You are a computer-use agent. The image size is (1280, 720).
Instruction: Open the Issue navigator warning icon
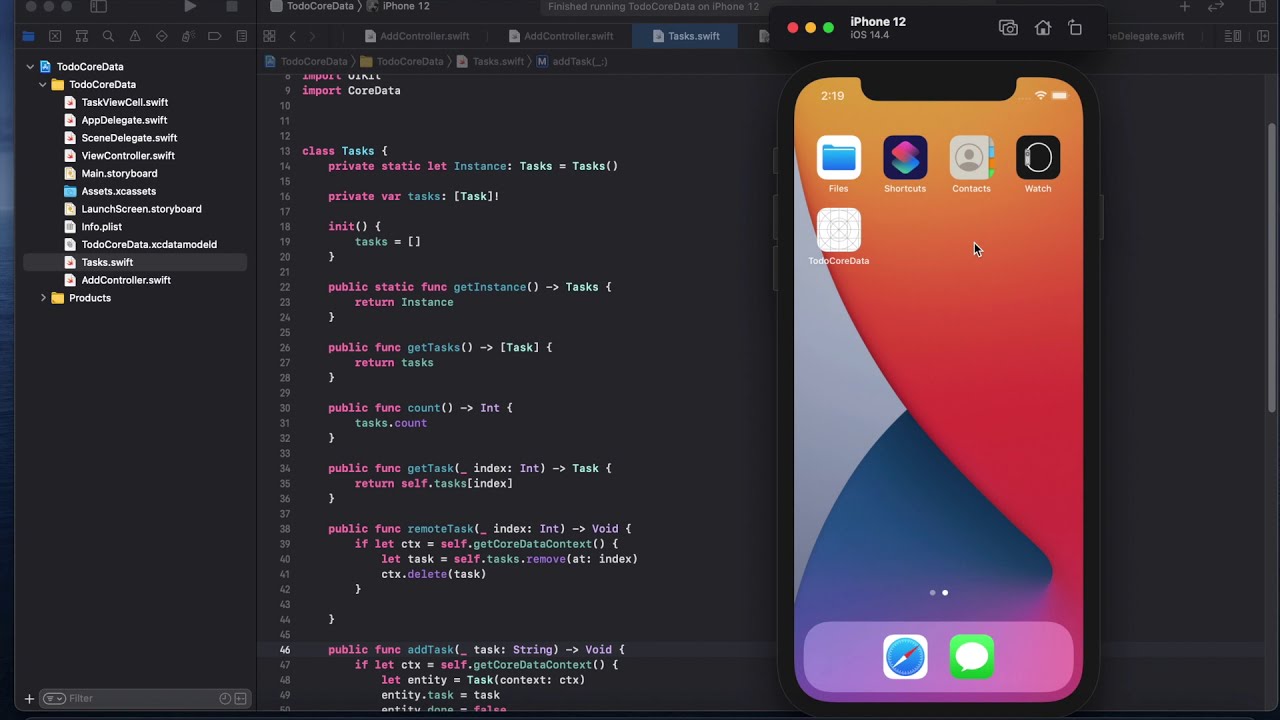tap(135, 36)
